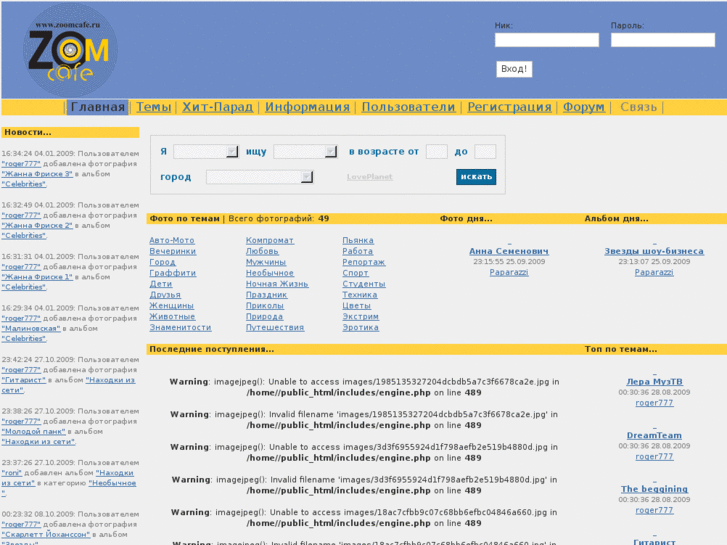
Task: Open the Знаменитости theme
Action: [x=180, y=327]
